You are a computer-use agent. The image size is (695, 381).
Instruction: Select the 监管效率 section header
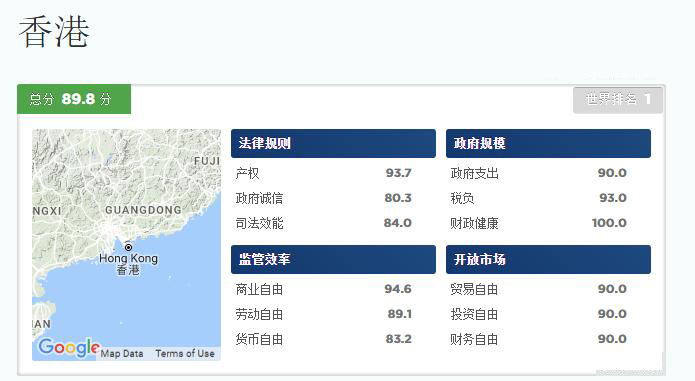click(333, 260)
